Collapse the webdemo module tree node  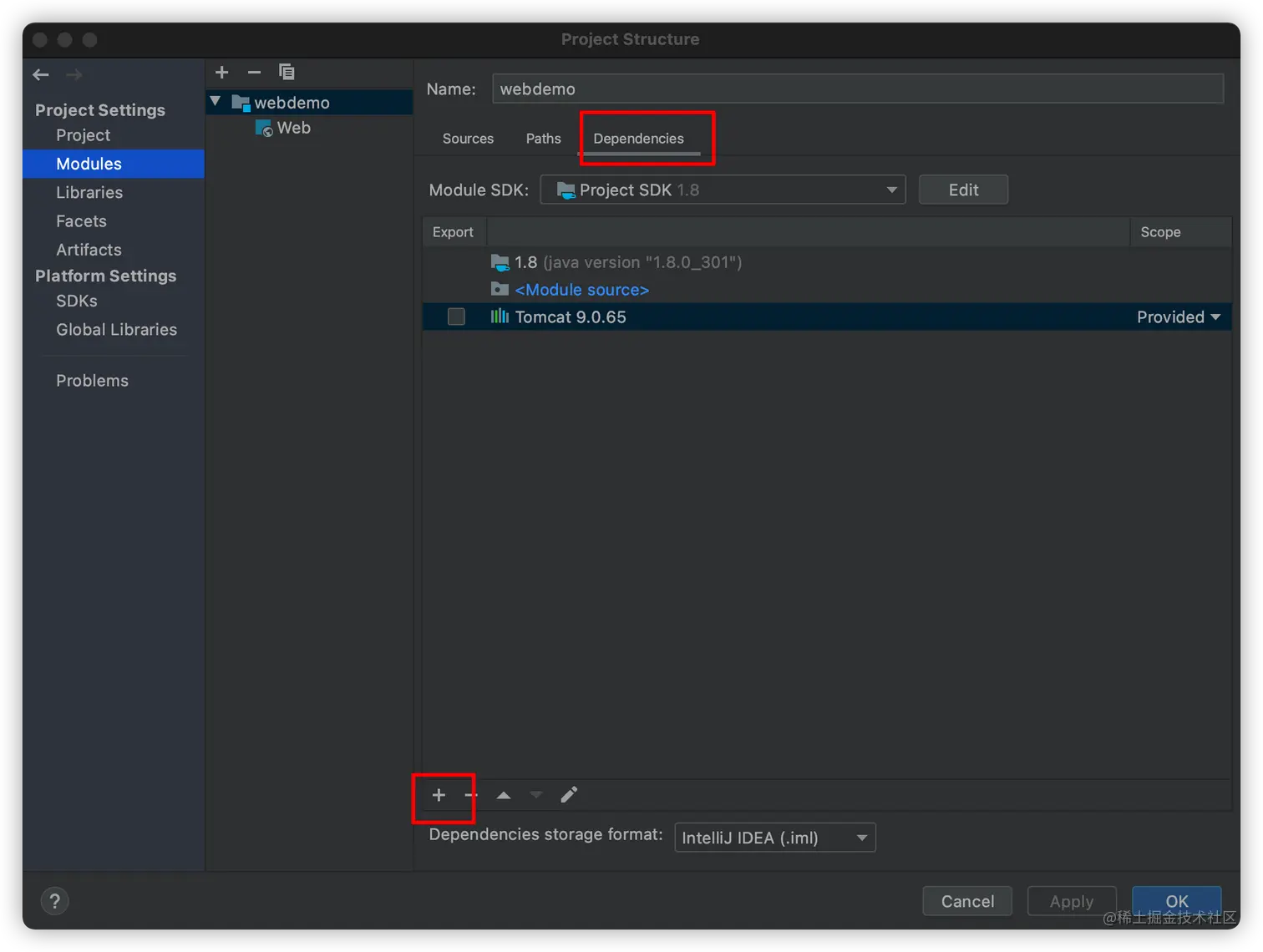click(216, 102)
